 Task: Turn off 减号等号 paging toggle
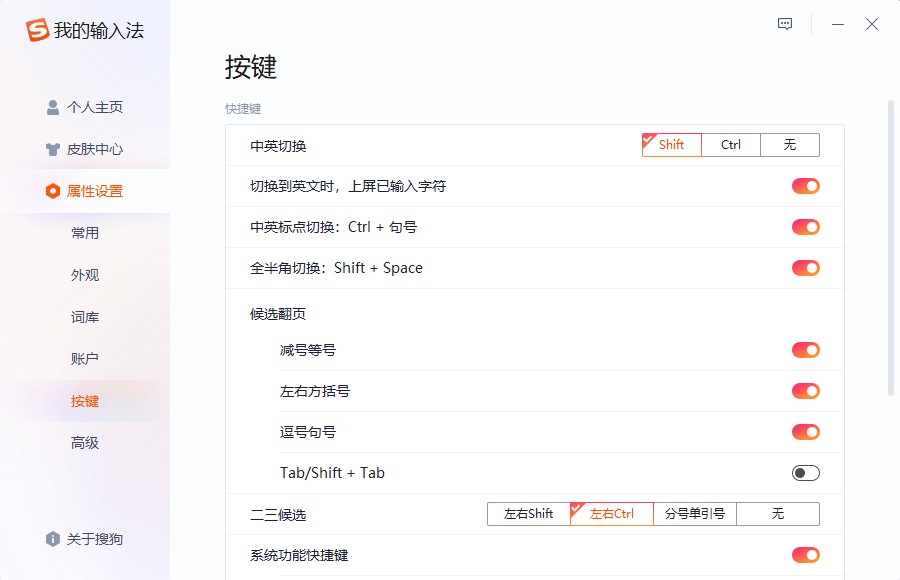pos(806,350)
